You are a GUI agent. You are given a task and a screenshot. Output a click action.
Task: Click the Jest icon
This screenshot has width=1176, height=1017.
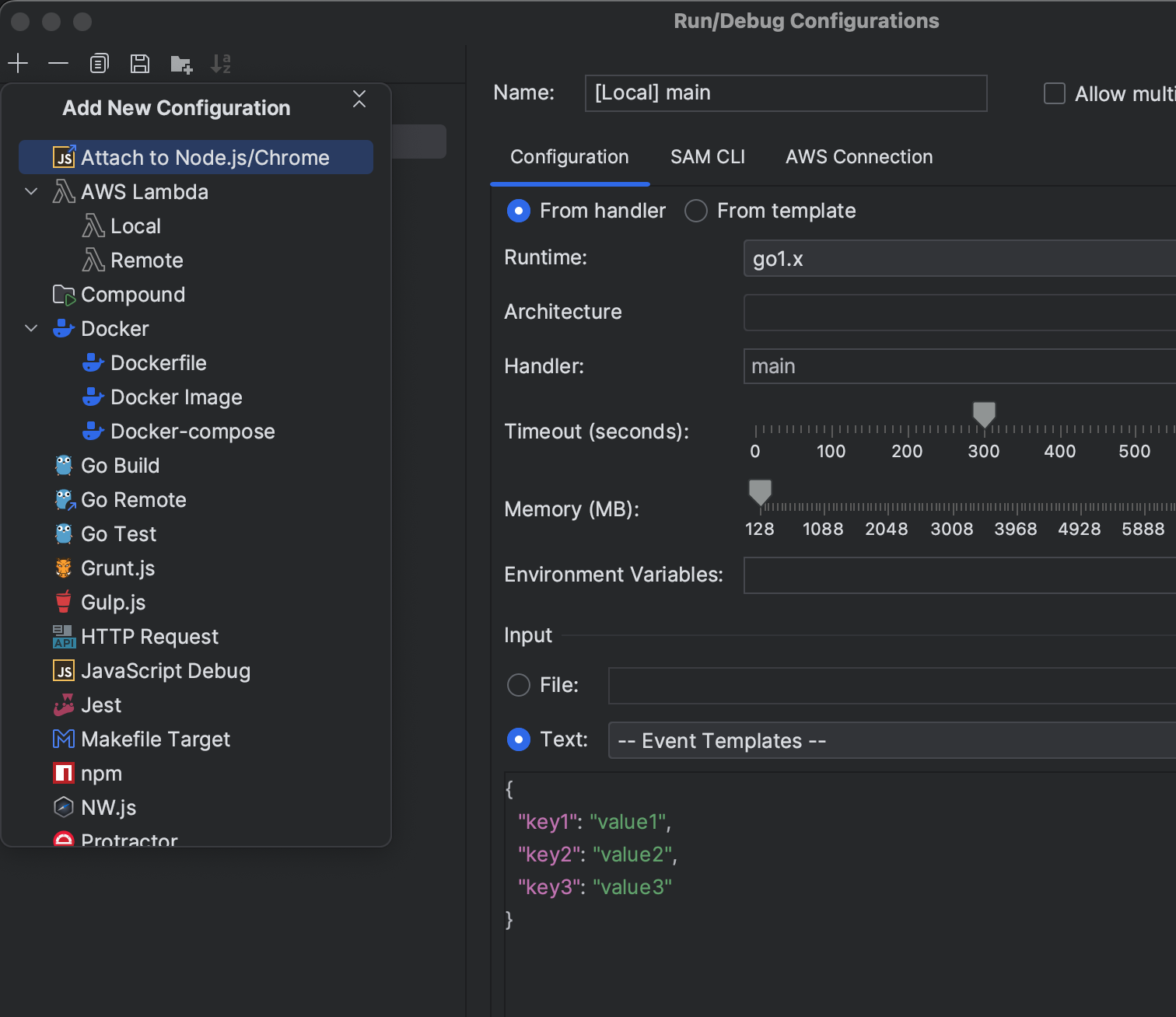(64, 704)
